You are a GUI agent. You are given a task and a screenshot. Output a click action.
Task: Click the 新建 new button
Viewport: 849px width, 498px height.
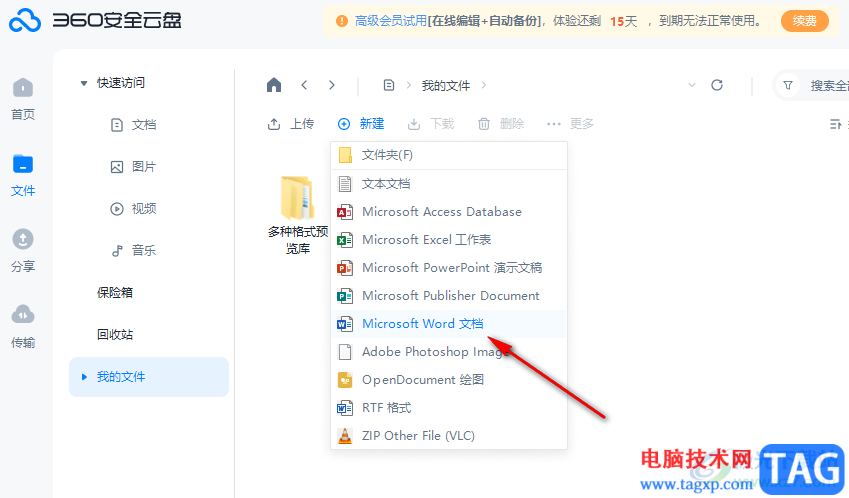click(361, 124)
